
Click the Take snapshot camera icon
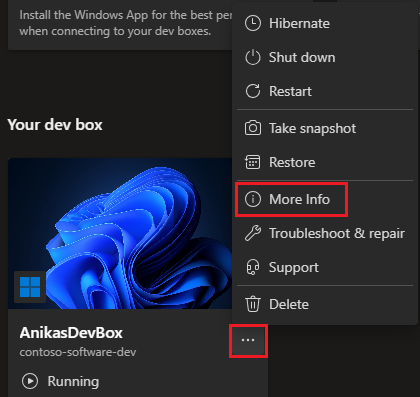click(x=253, y=128)
